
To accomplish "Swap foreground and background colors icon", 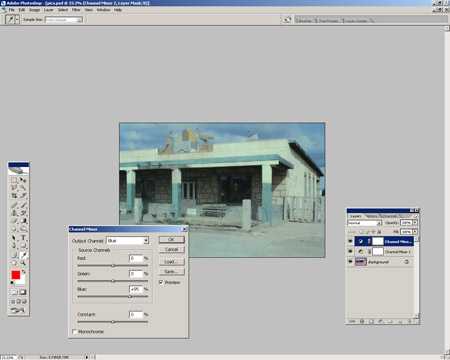I will (x=23, y=272).
